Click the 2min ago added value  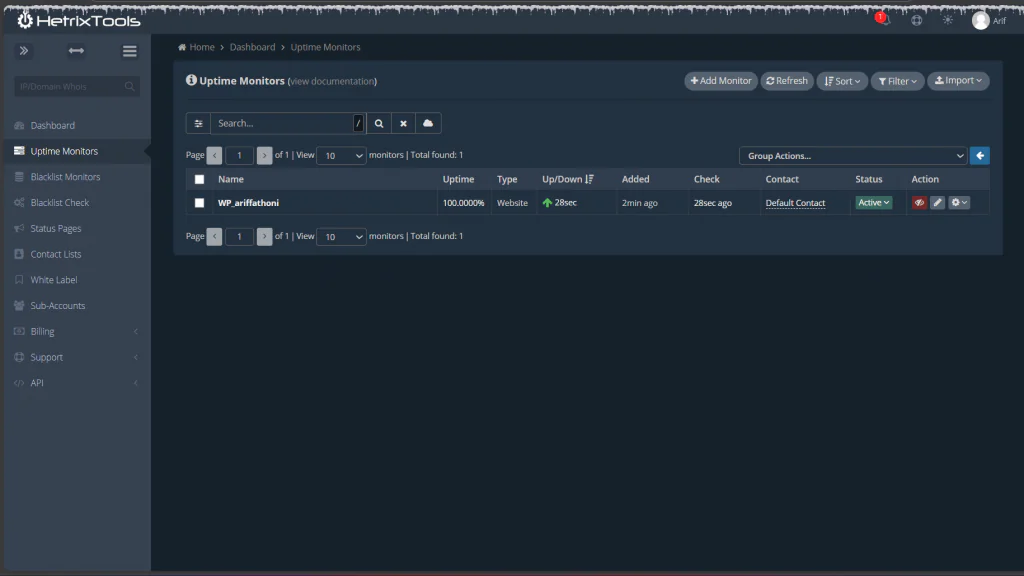[x=639, y=203]
